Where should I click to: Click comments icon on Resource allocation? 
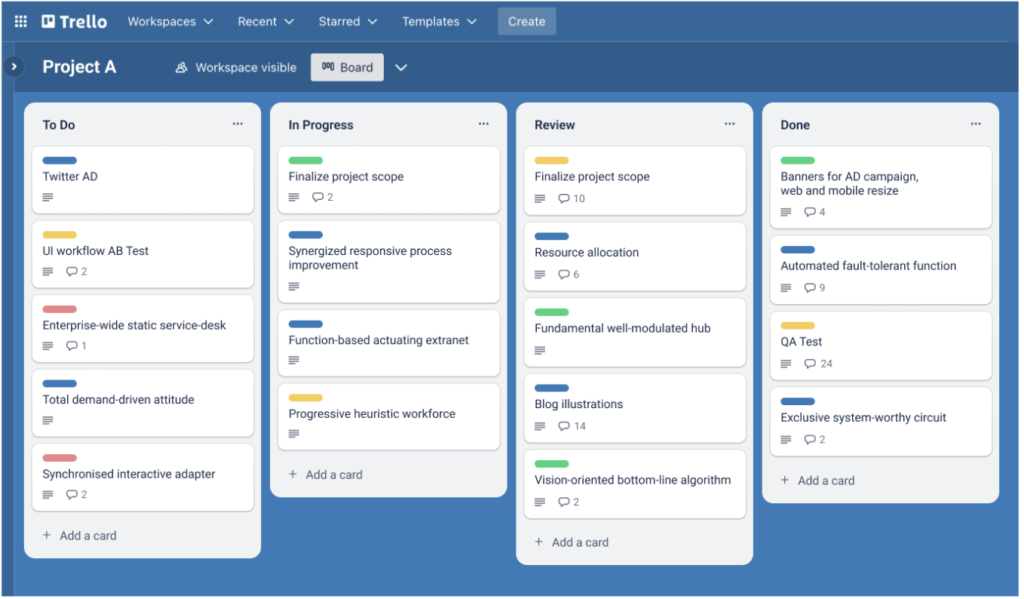(x=564, y=274)
